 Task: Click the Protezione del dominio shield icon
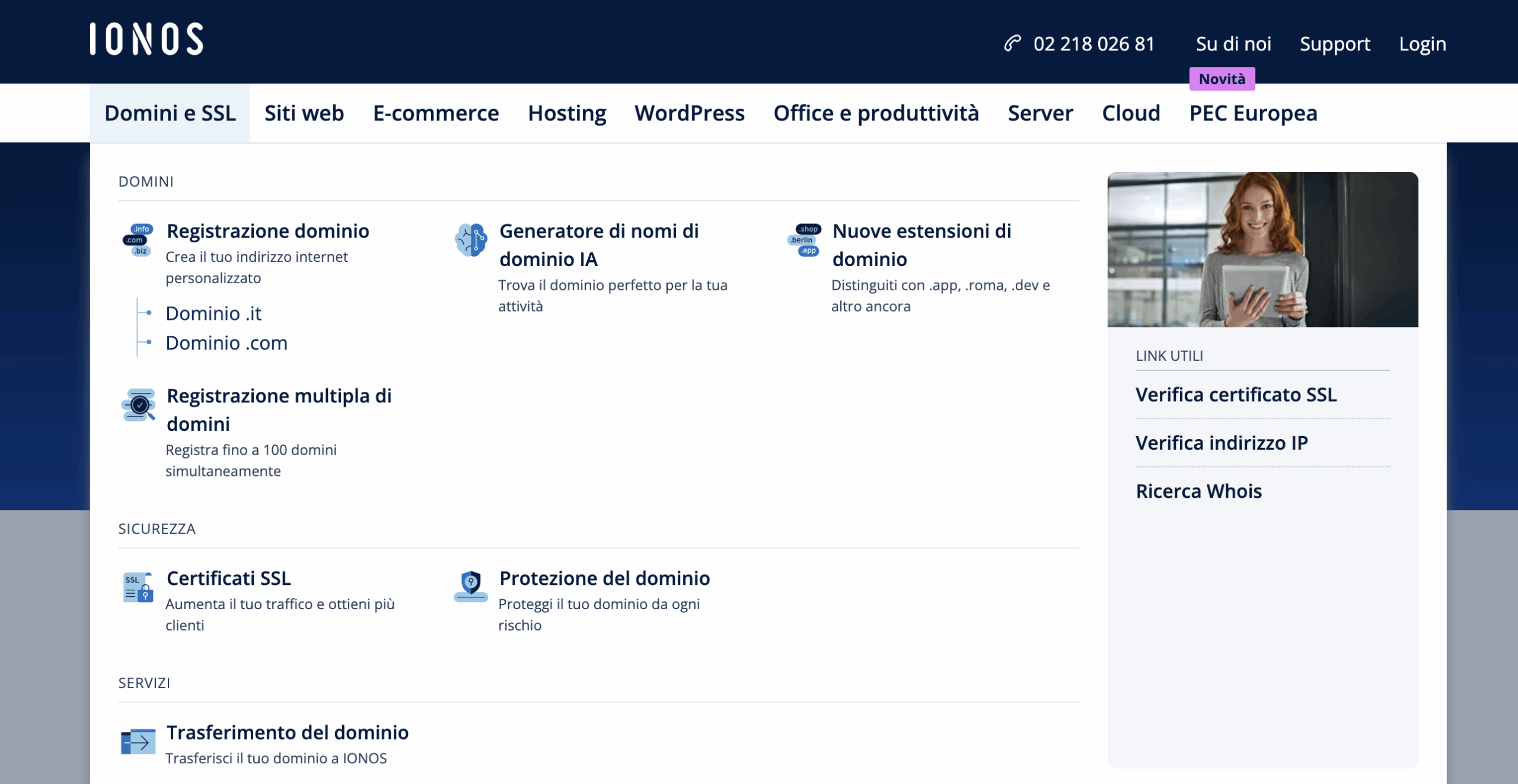point(471,586)
